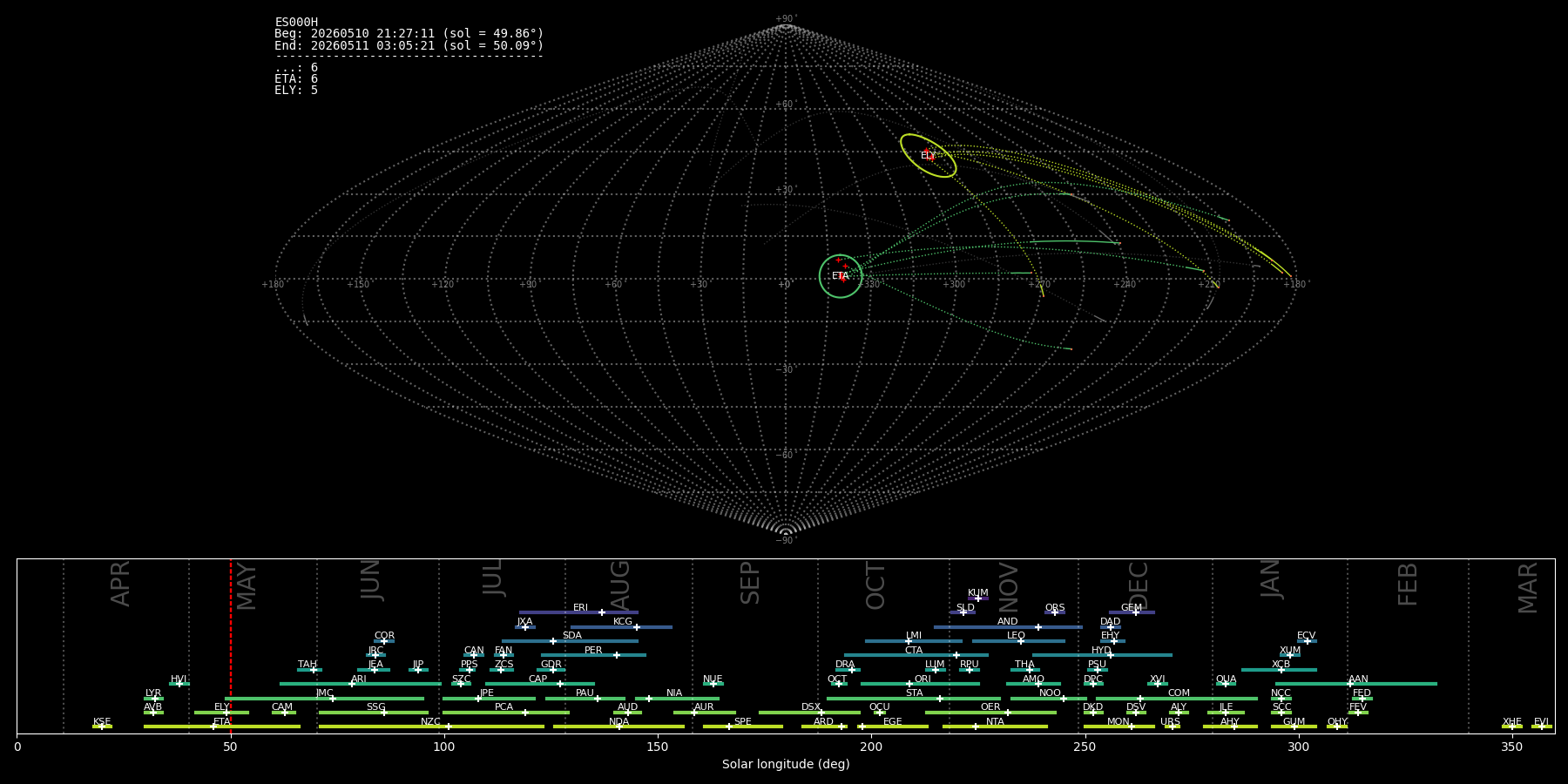Select the COM shower activity bar
The height and width of the screenshot is (784, 1568).
click(1177, 699)
